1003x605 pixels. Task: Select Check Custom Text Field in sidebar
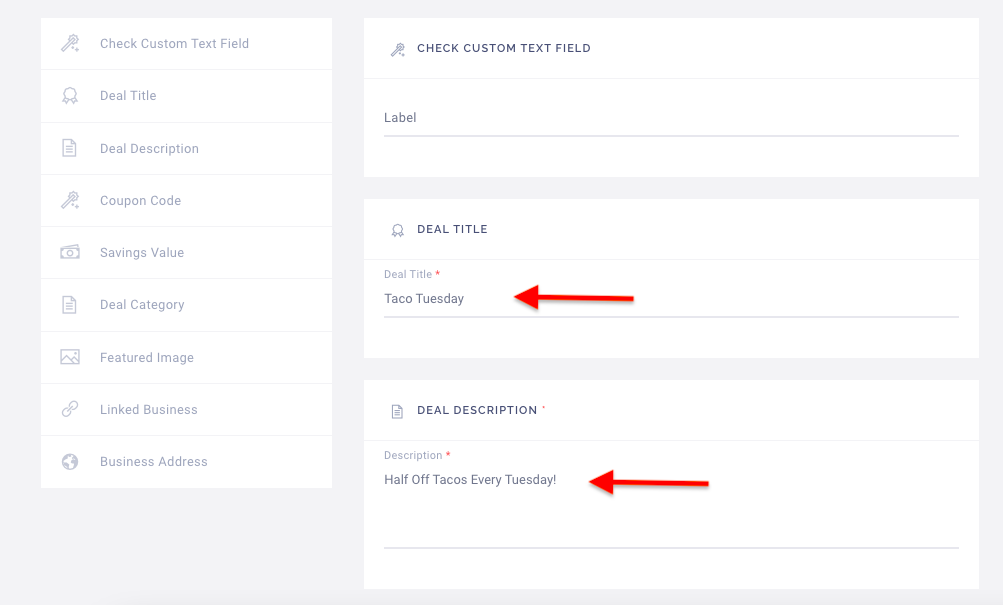[174, 43]
